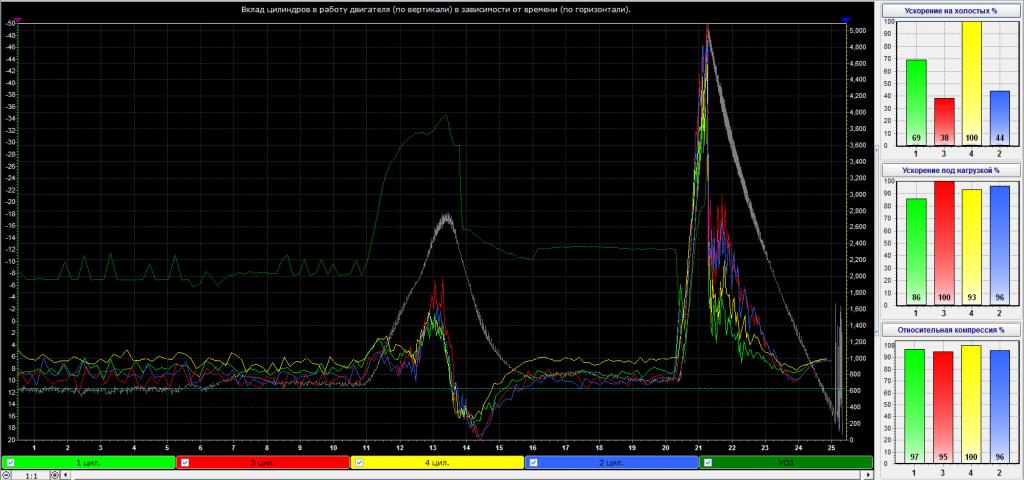Click the red 3 цил. legend label
Image resolution: width=1024 pixels, height=480 pixels.
[x=263, y=462]
